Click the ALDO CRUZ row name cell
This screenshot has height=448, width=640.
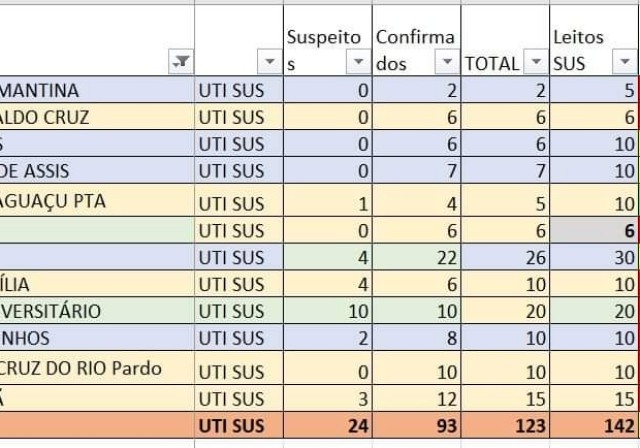[97, 117]
